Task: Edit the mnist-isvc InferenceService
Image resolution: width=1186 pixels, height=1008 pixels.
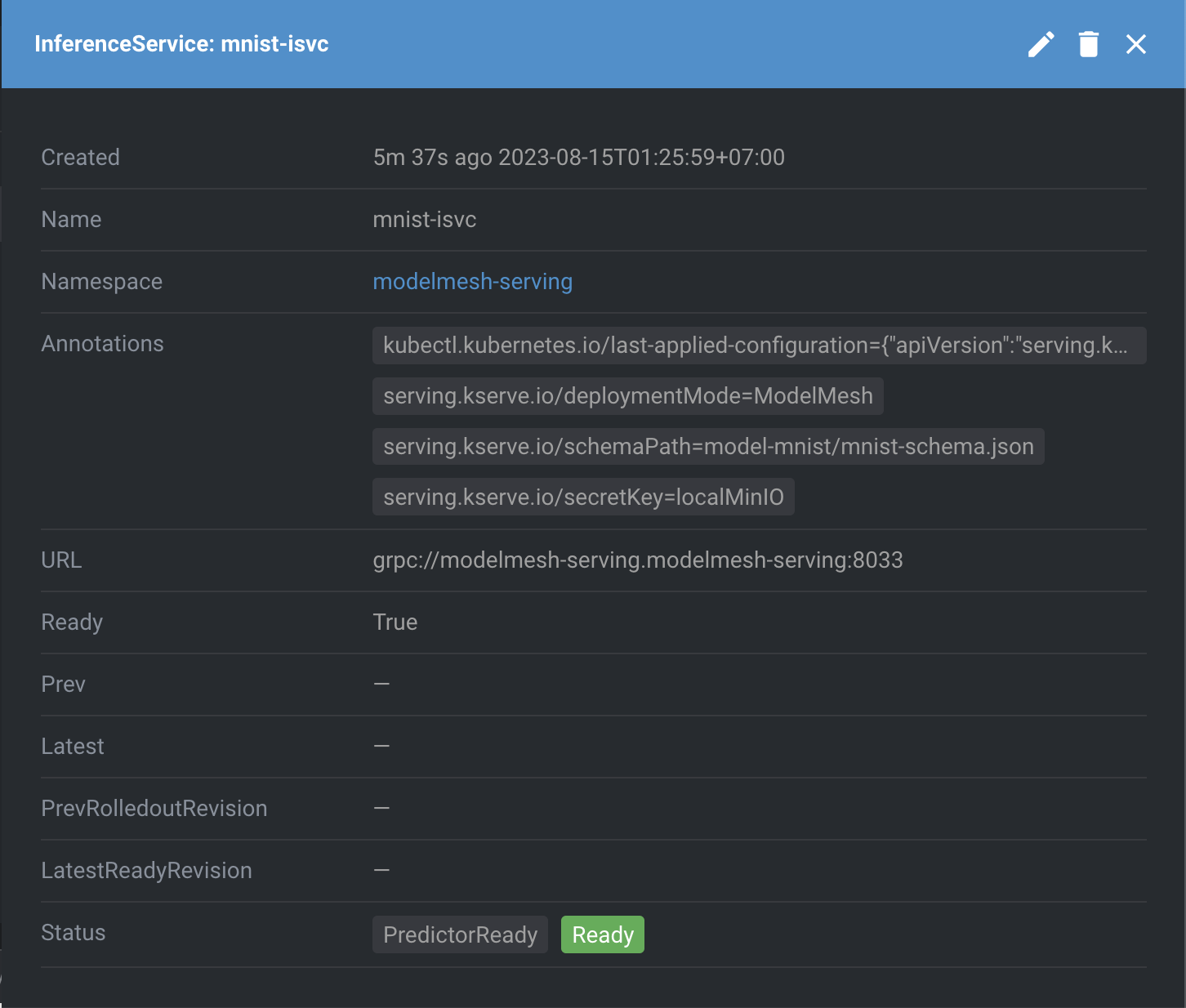Action: 1041,43
